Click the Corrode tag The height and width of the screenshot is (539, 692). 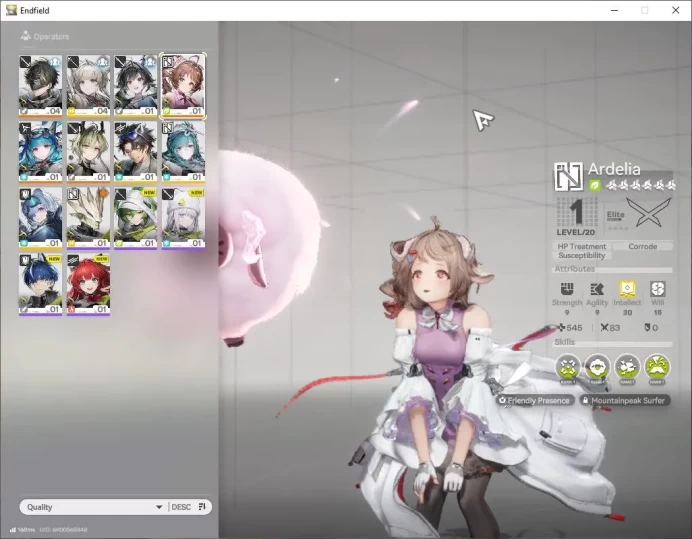643,246
